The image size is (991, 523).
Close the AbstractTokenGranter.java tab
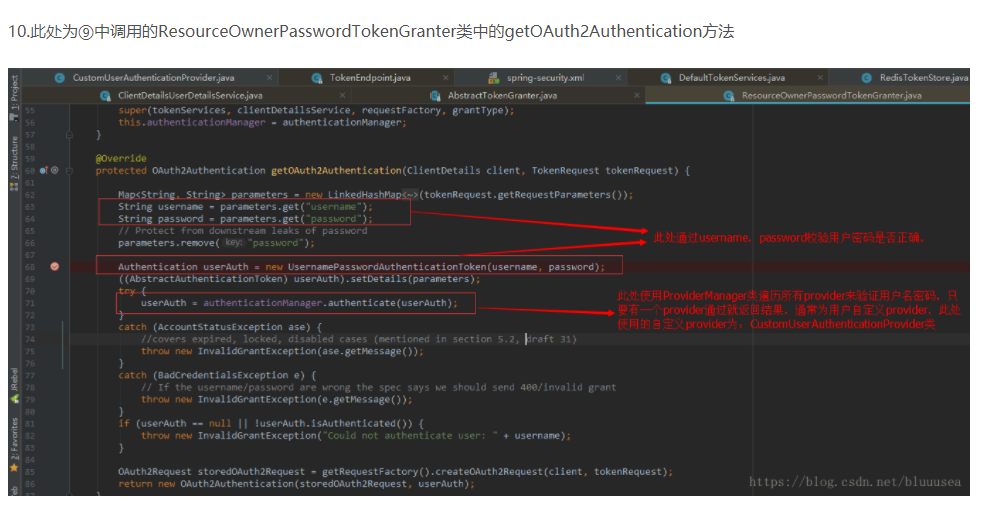click(637, 95)
